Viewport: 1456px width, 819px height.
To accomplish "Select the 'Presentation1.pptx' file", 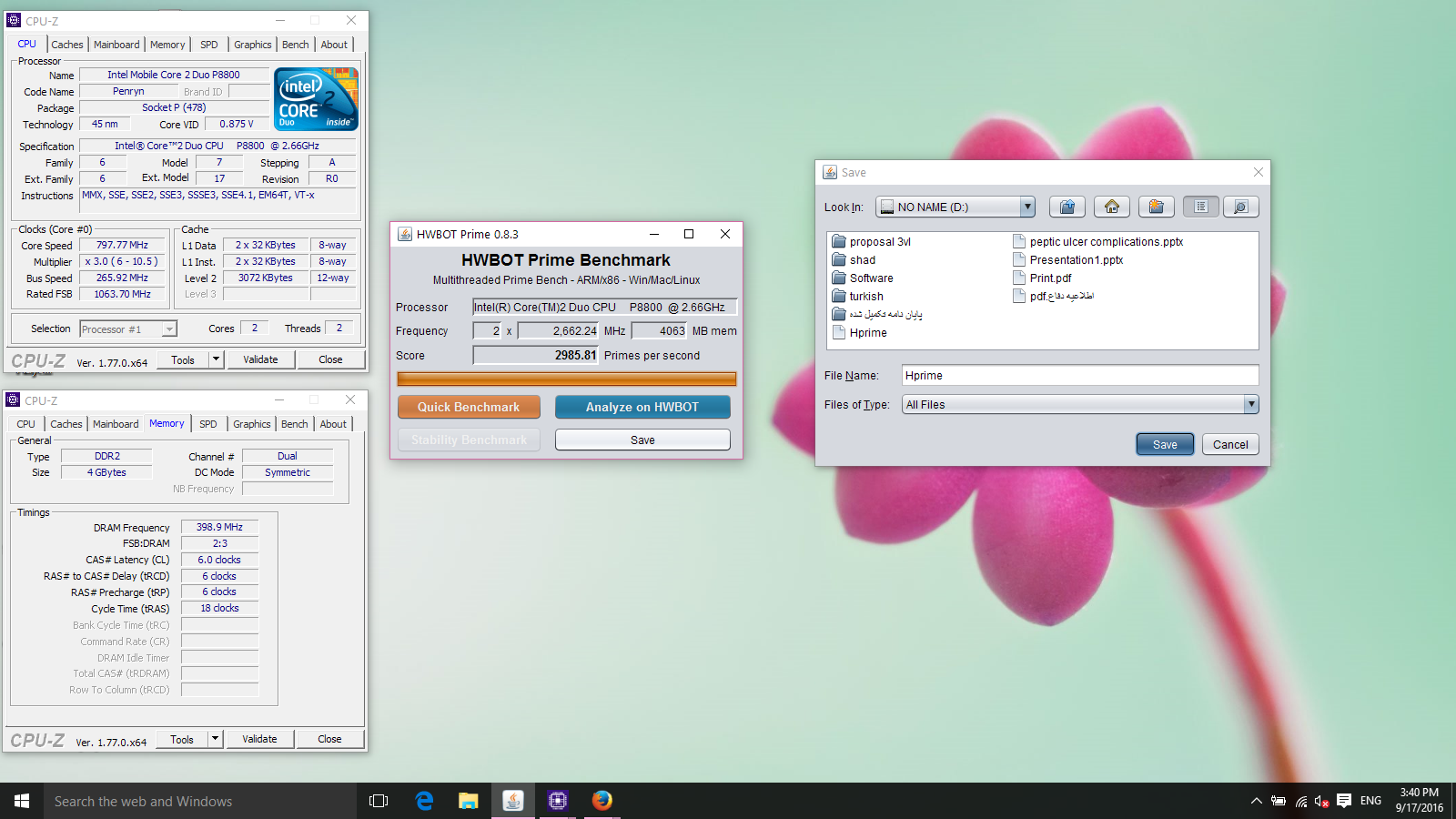I will (1068, 260).
